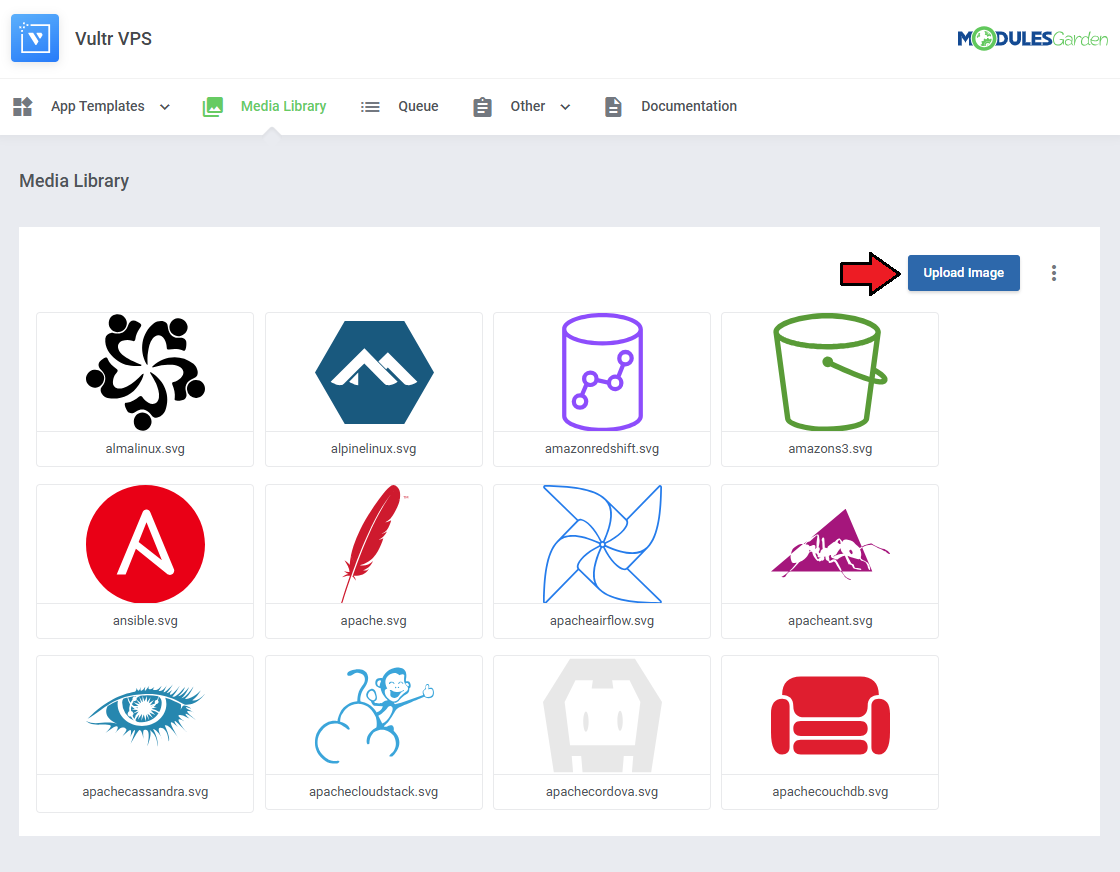Click the apachecassandra.svg file name
1120x872 pixels.
[x=145, y=792]
